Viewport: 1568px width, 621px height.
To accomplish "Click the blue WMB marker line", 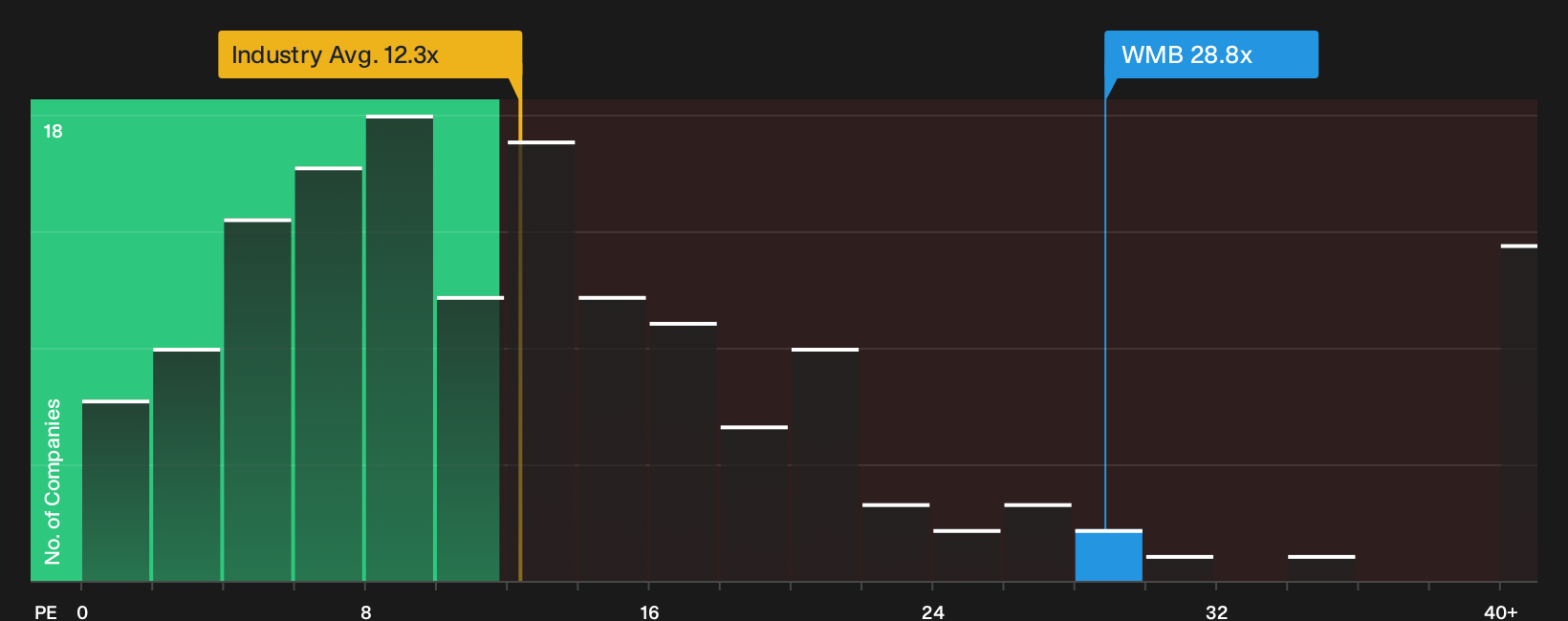I will tap(1105, 315).
